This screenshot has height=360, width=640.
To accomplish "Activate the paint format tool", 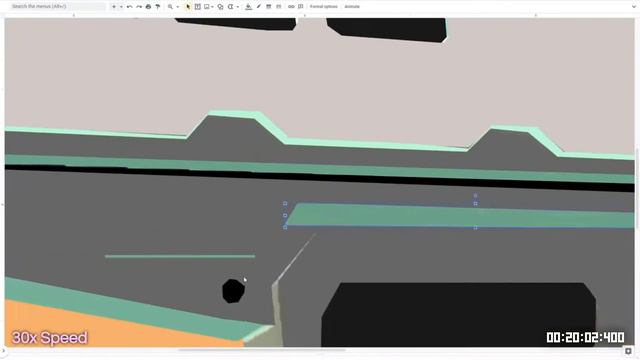I will pyautogui.click(x=158, y=7).
